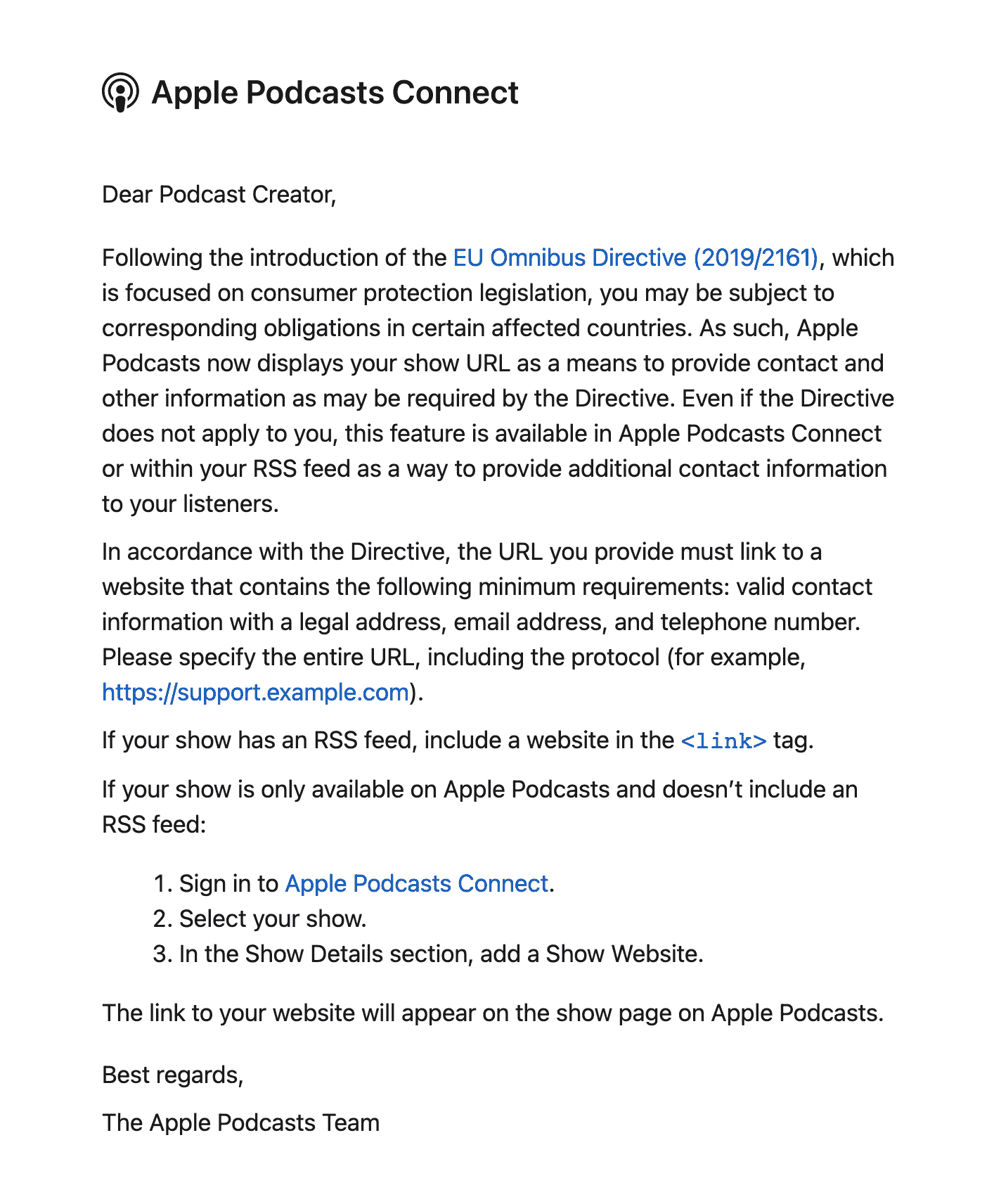Click the line starting 'The link to your website'

(x=493, y=1013)
